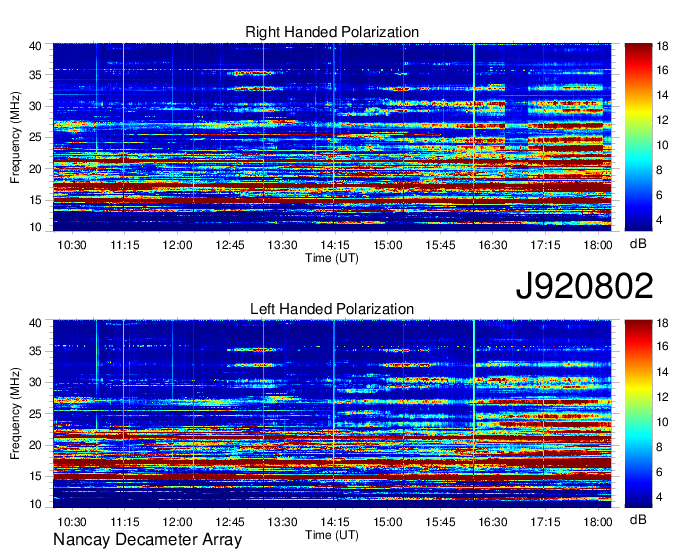Image resolution: width=680 pixels, height=552 pixels.
Task: Click the J920802 observation label
Action: (584, 286)
